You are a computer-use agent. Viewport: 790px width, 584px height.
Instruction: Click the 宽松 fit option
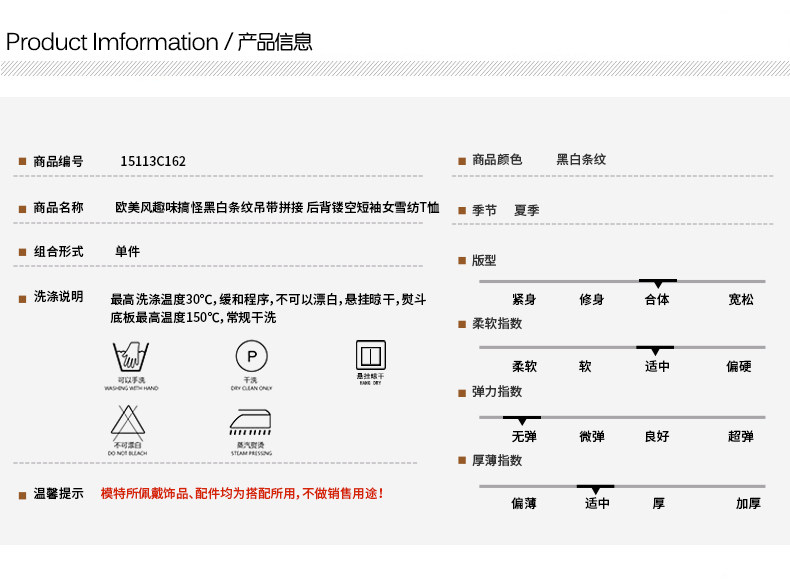741,300
